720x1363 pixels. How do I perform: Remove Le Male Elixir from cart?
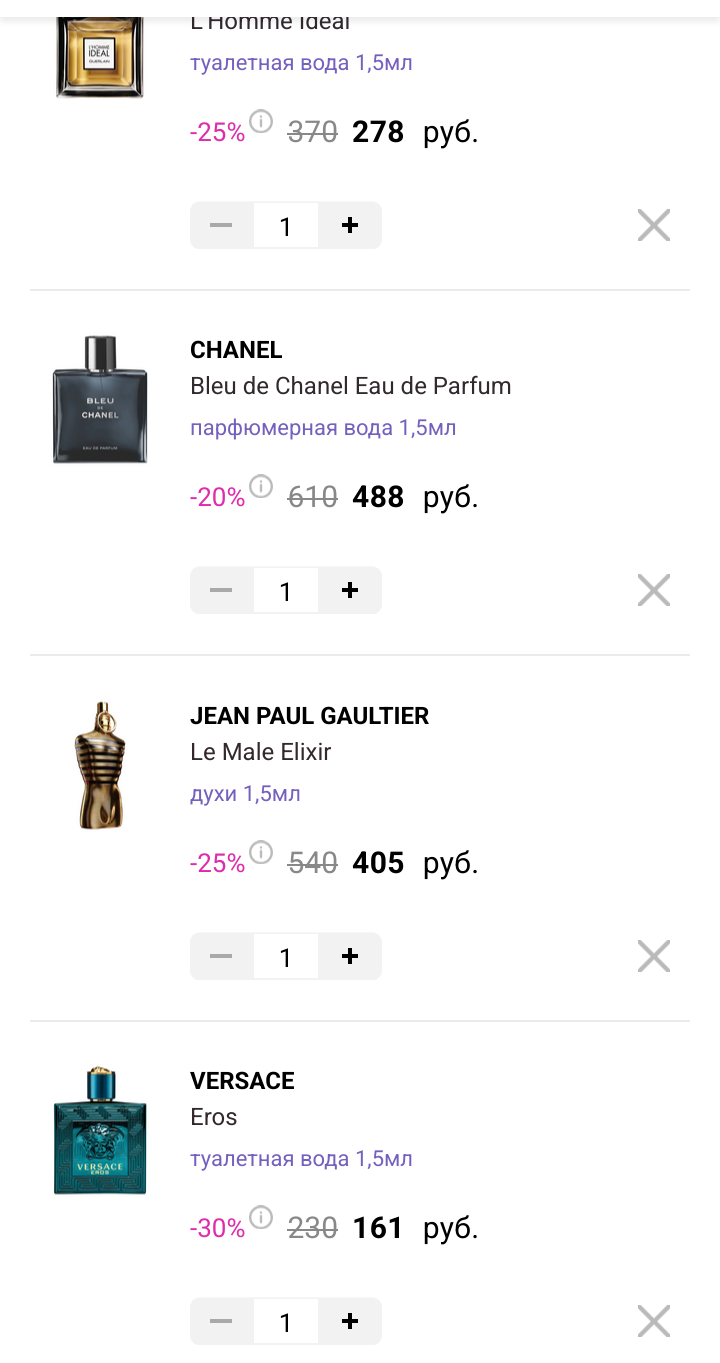tap(654, 957)
